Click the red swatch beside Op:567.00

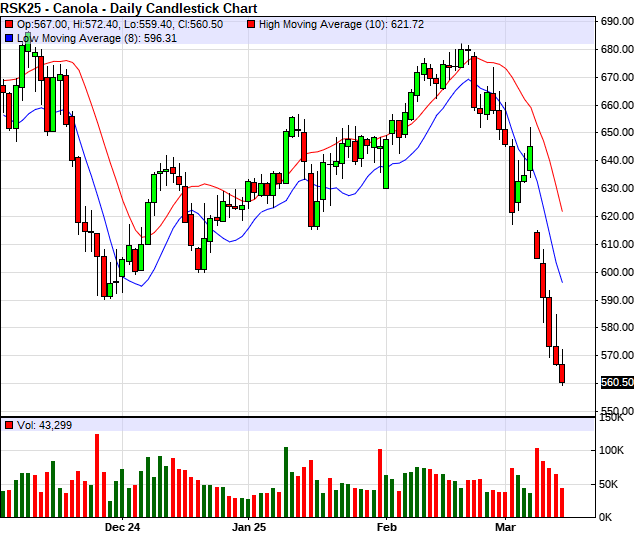pyautogui.click(x=9, y=24)
